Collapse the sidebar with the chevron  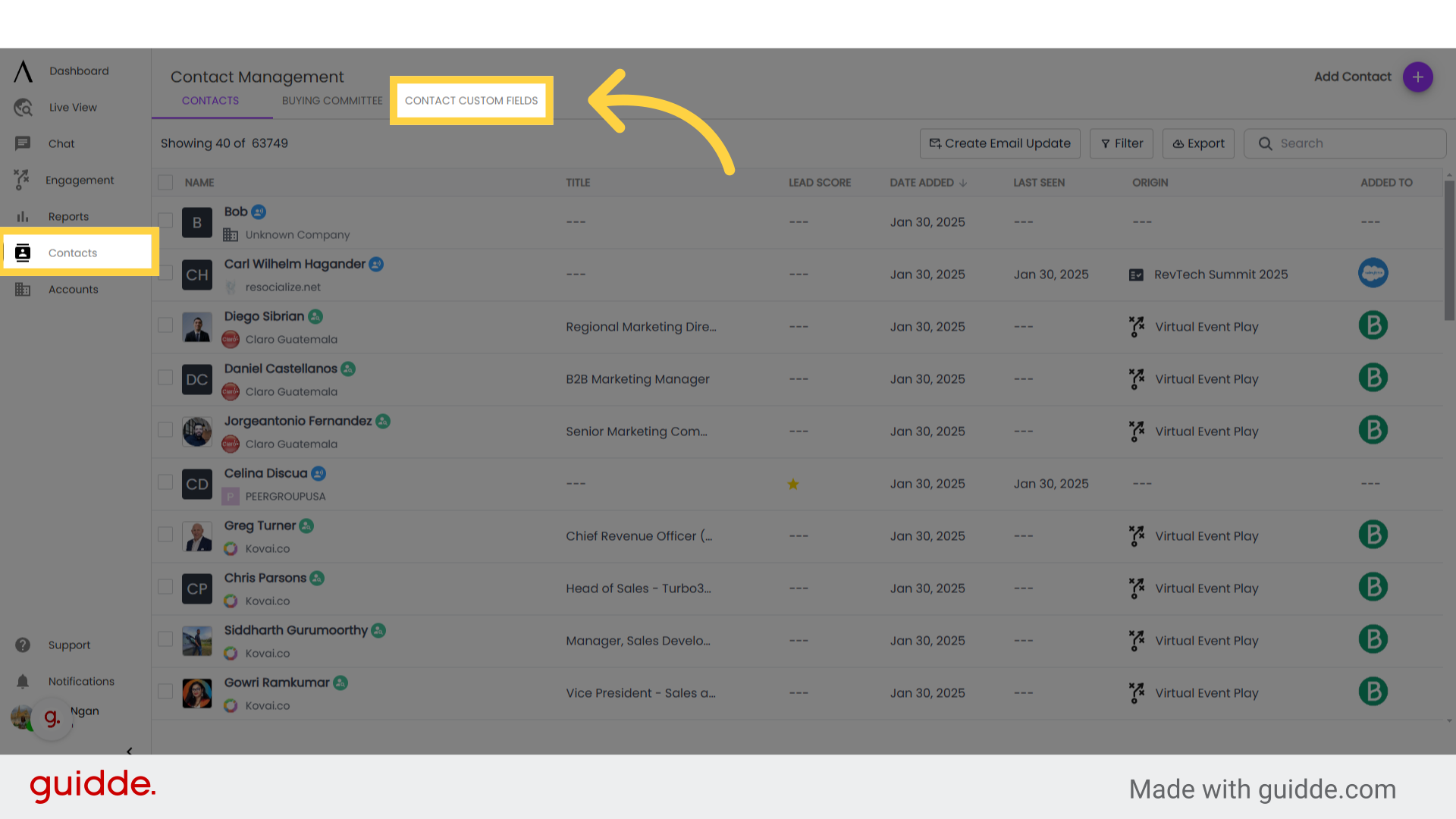point(130,751)
